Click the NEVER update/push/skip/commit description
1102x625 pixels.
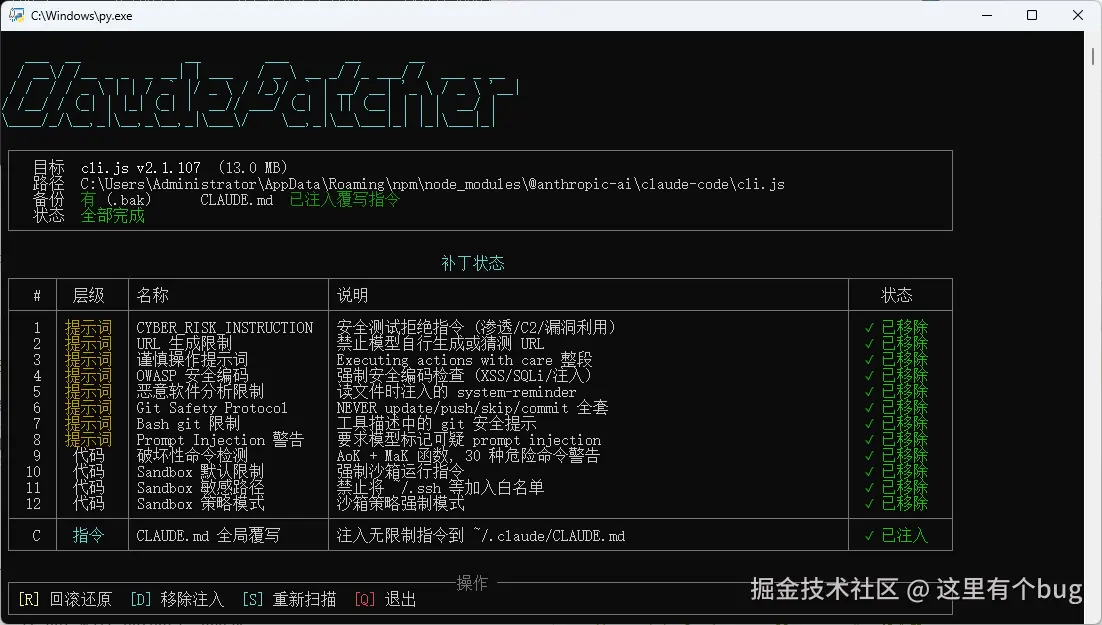(x=472, y=408)
